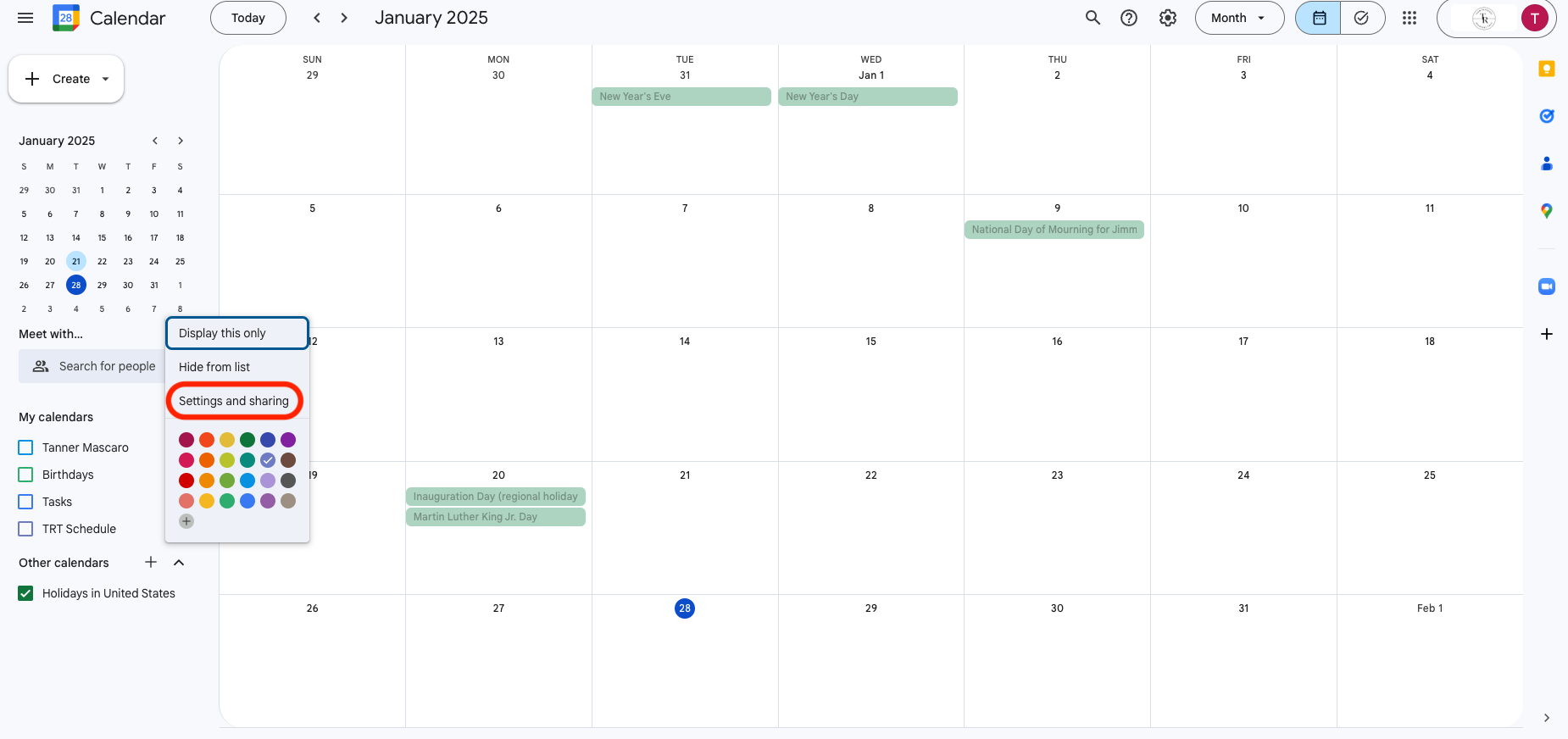Viewport: 1568px width, 739px height.
Task: Uncheck Holidays in United States calendar
Action: [x=25, y=593]
